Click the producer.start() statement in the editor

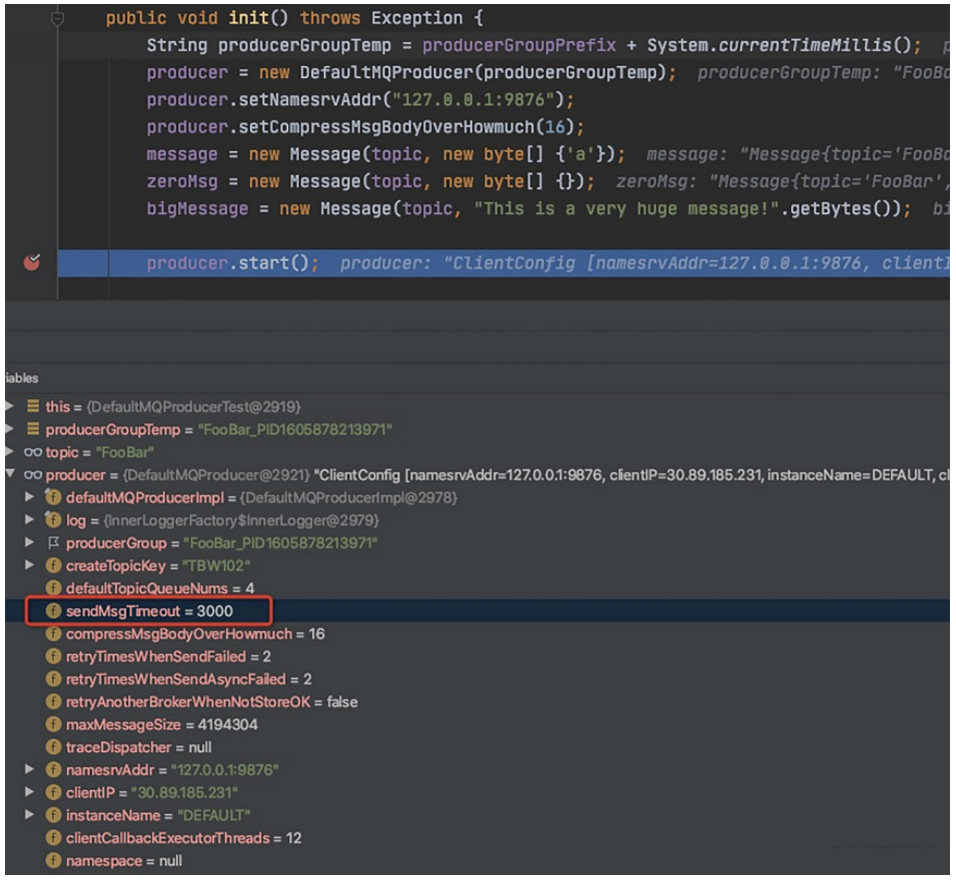tap(232, 263)
